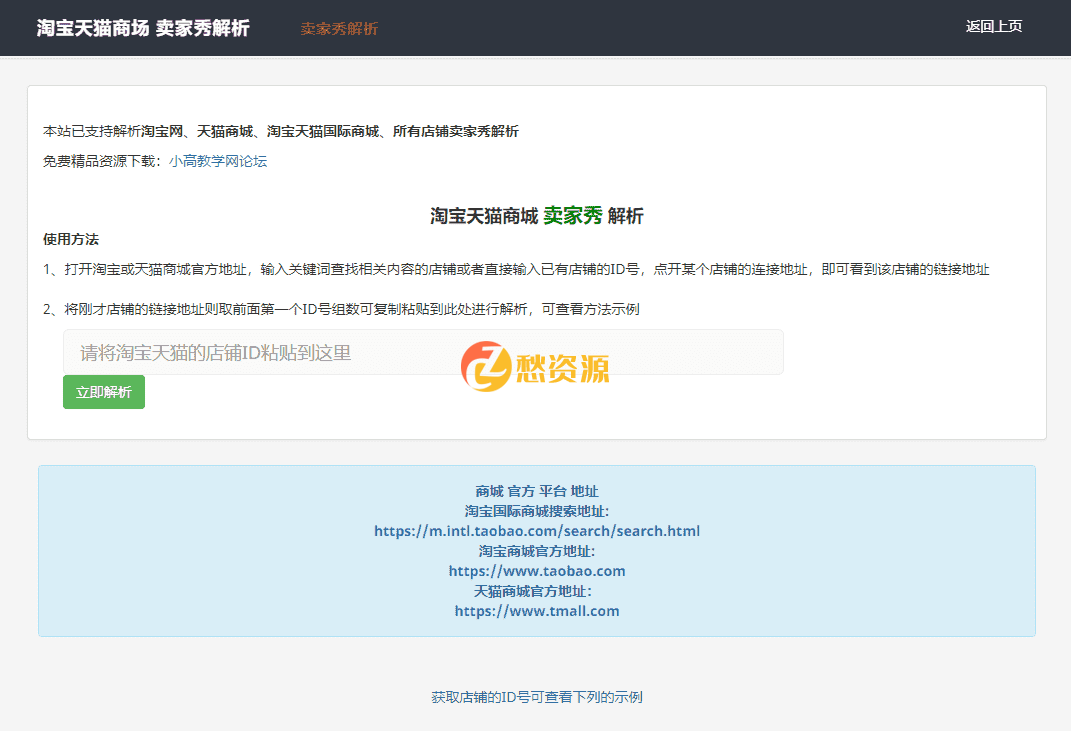This screenshot has width=1071, height=731.
Task: Select the 卖家秀解析 navigation menu item
Action: pos(338,28)
